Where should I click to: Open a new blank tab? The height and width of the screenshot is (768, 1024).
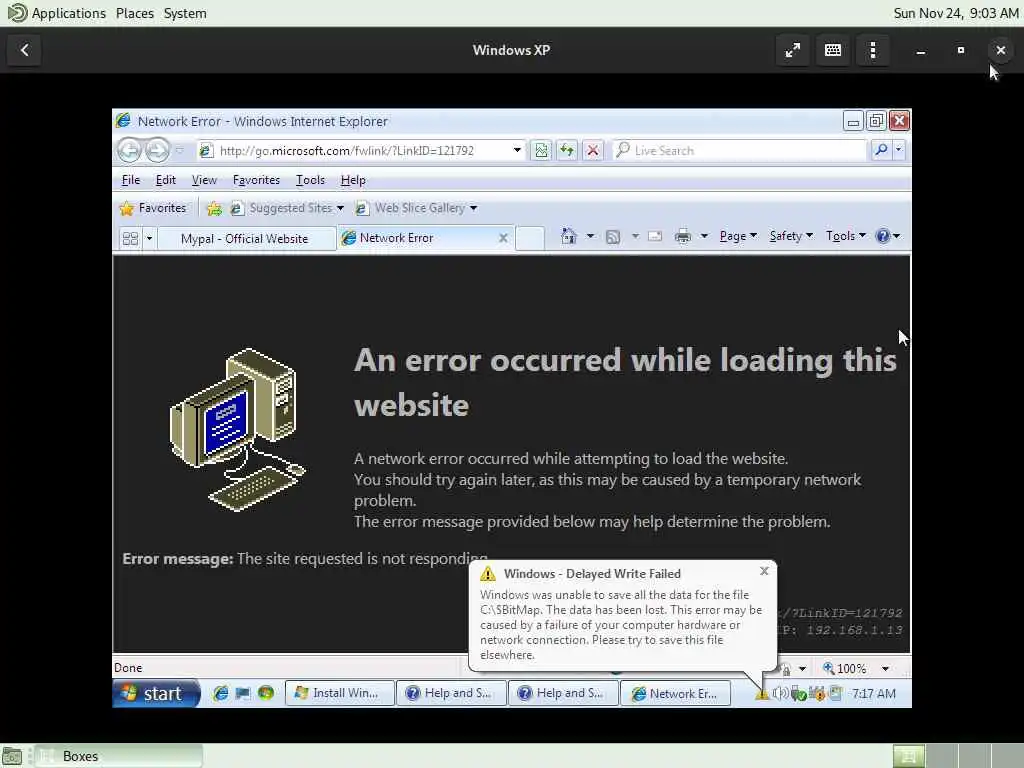point(530,238)
